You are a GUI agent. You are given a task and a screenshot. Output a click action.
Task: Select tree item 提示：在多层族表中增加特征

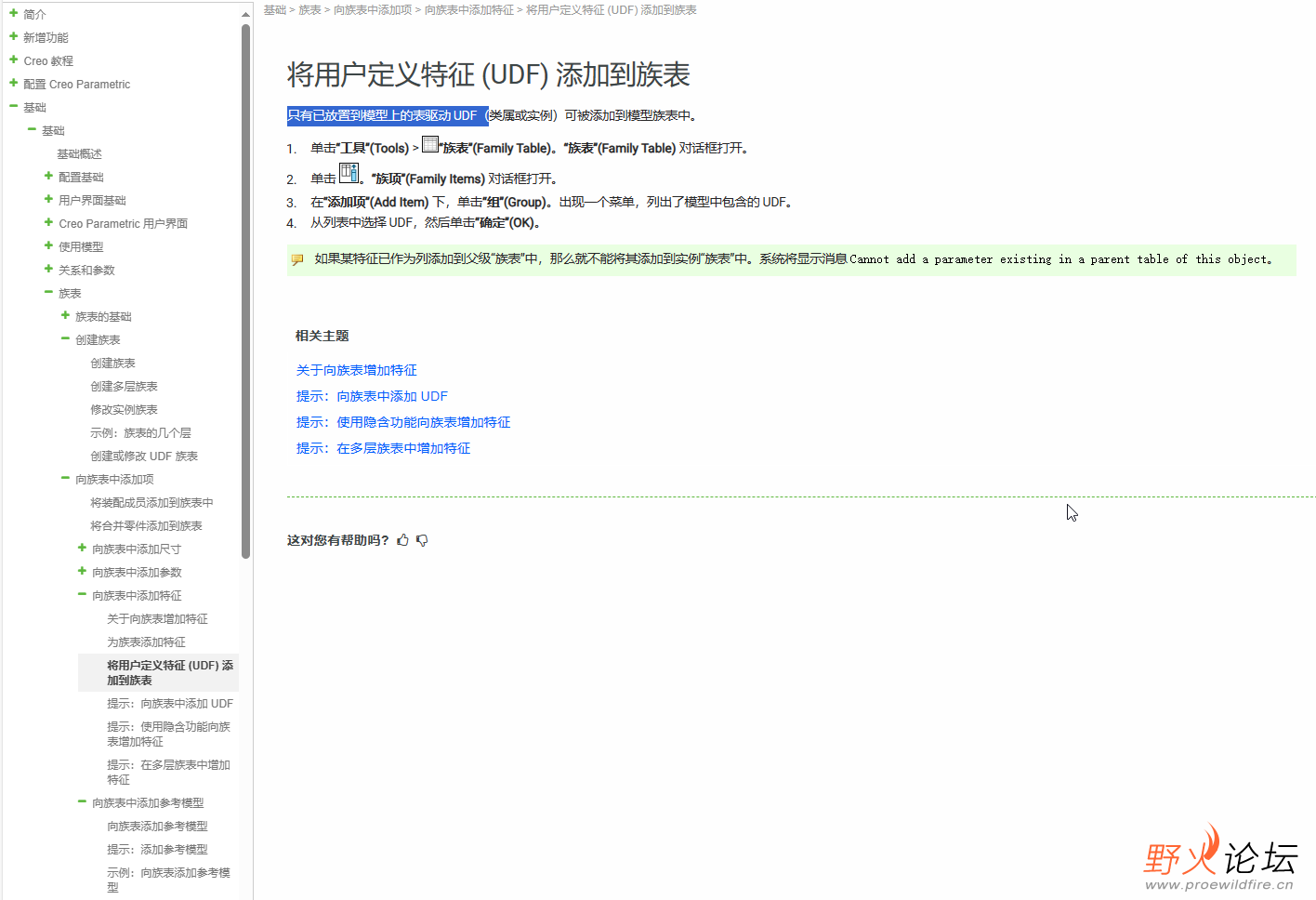[x=168, y=772]
